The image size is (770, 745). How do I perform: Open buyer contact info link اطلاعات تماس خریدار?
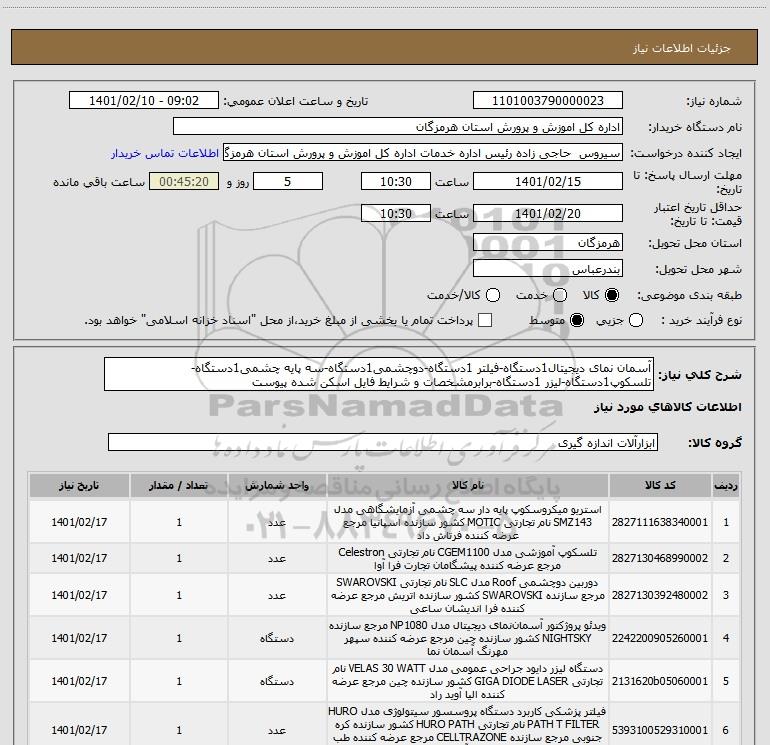pyautogui.click(x=165, y=153)
